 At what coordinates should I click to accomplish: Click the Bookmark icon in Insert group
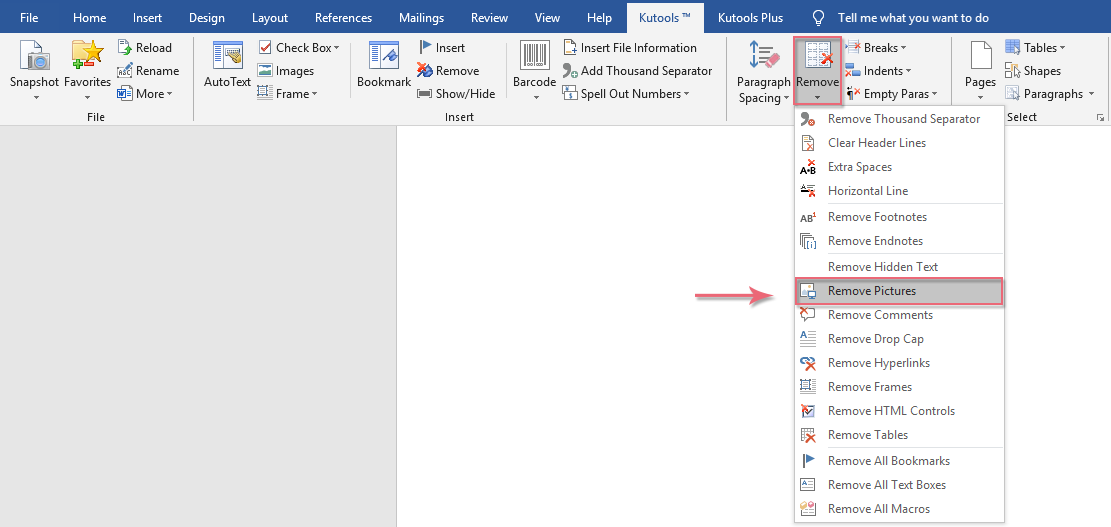click(x=384, y=57)
